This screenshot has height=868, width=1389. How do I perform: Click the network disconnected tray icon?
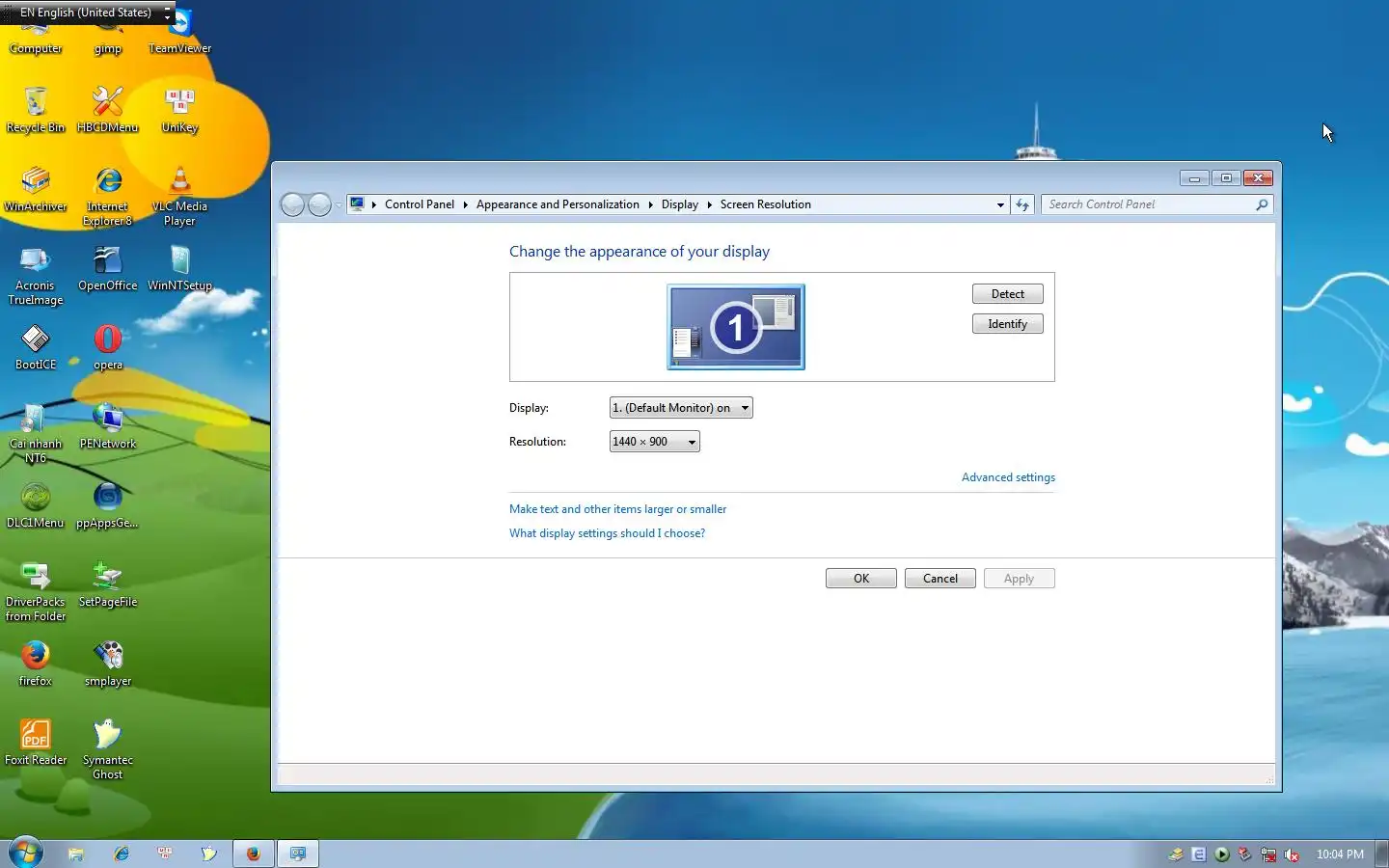[x=1268, y=854]
